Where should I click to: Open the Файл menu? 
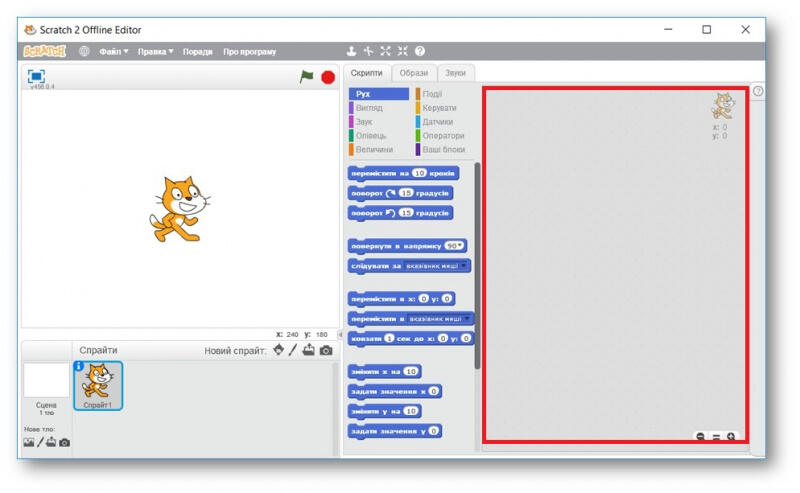coord(113,52)
